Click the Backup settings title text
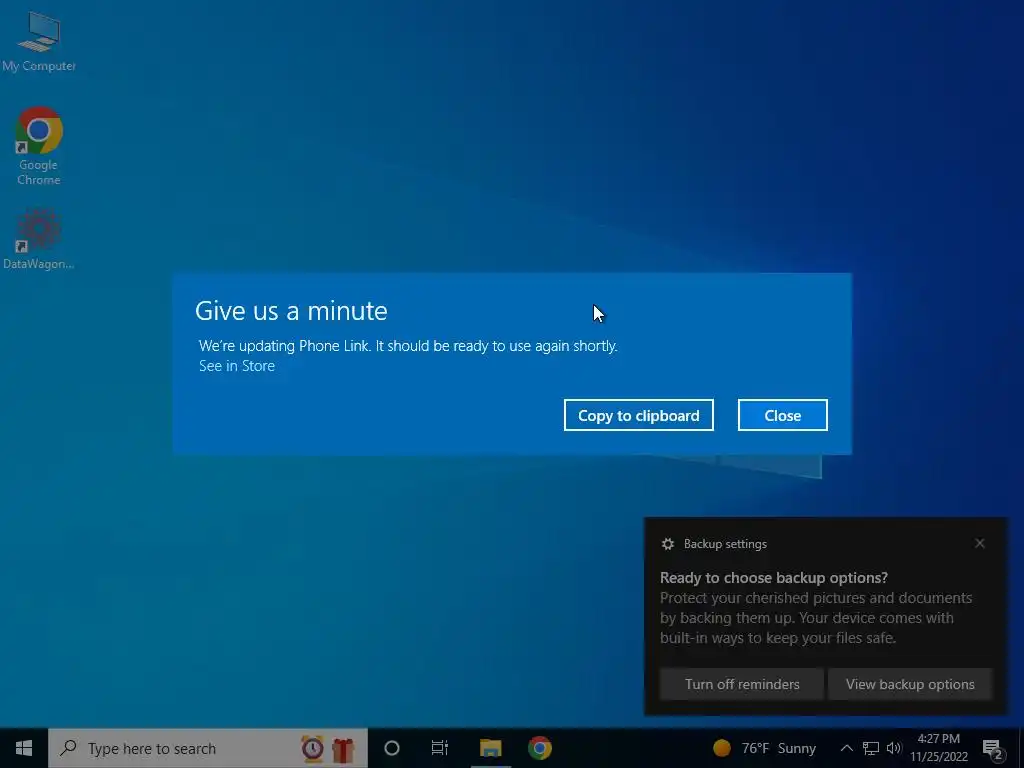 tap(725, 544)
